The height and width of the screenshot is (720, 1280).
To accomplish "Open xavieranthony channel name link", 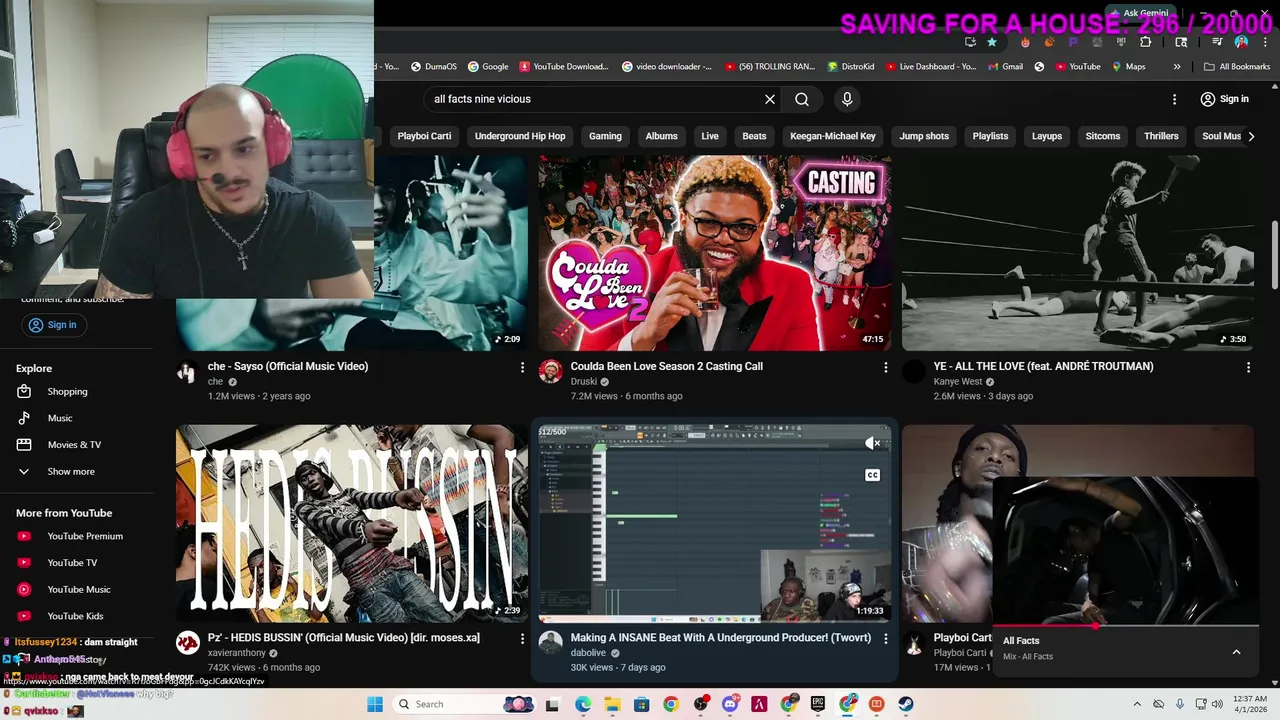I will 237,653.
